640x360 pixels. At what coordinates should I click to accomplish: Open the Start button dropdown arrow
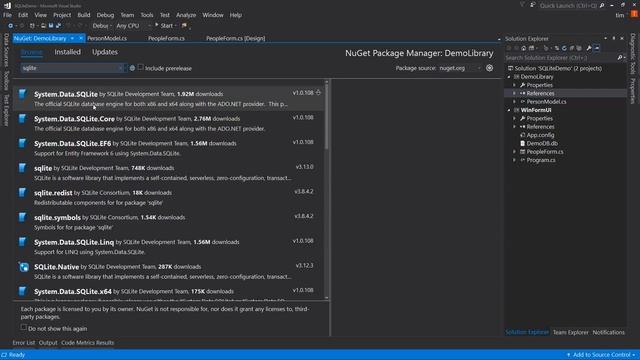tap(176, 26)
